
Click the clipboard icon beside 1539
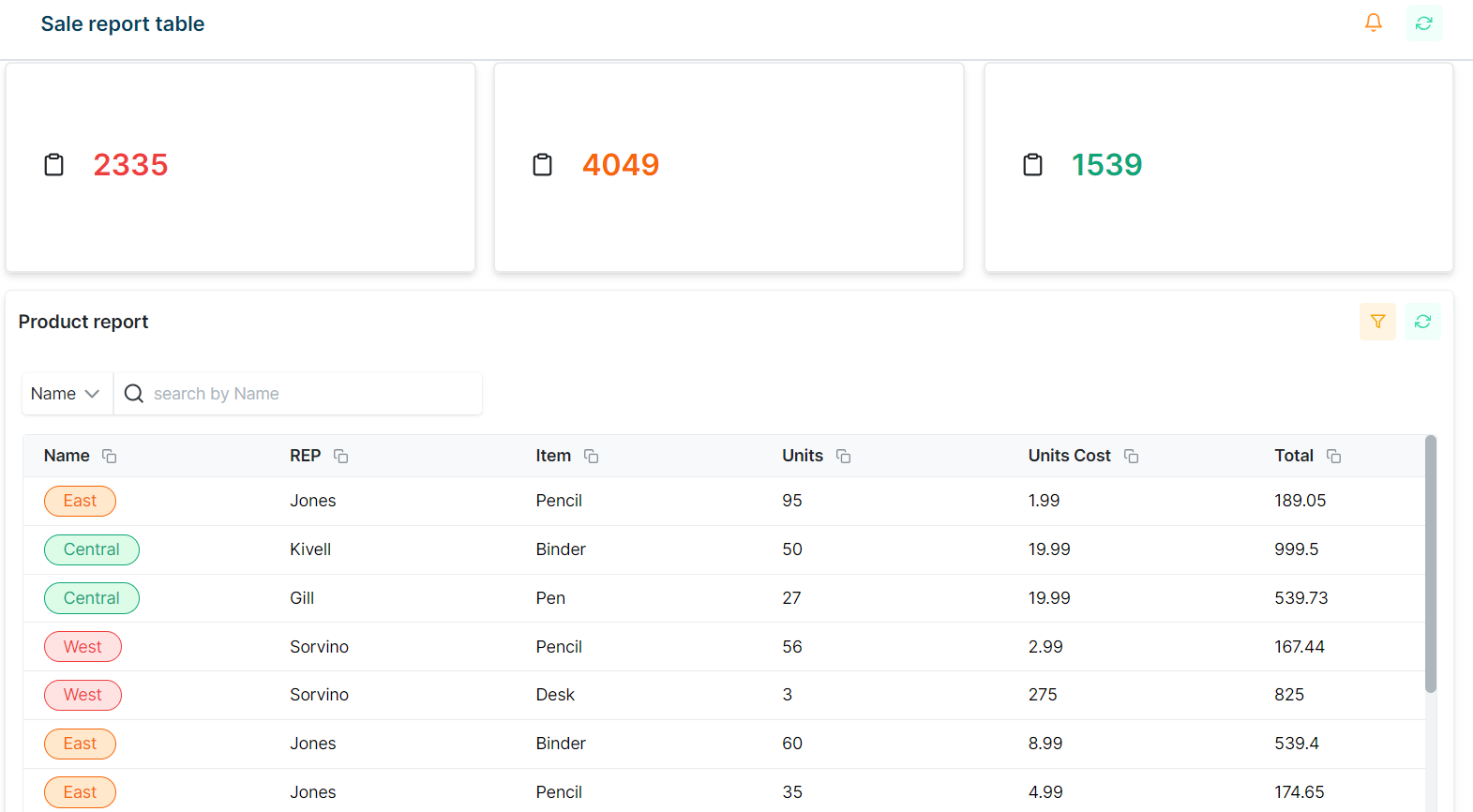tap(1032, 165)
